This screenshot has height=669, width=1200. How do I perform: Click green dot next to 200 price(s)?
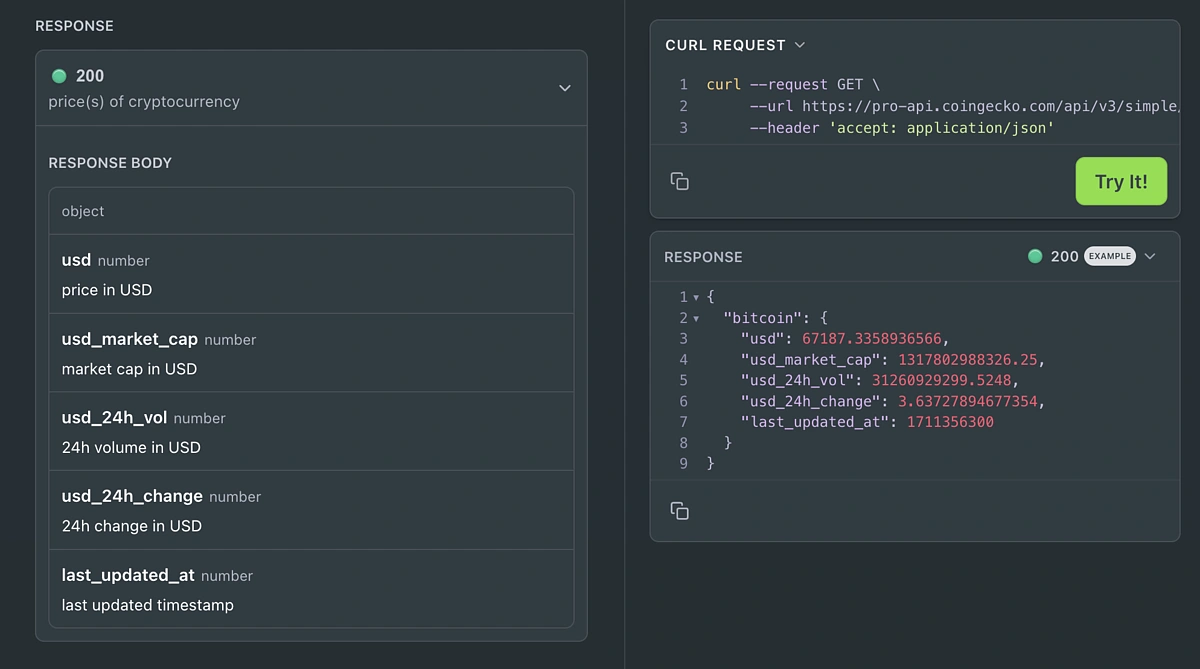59,76
